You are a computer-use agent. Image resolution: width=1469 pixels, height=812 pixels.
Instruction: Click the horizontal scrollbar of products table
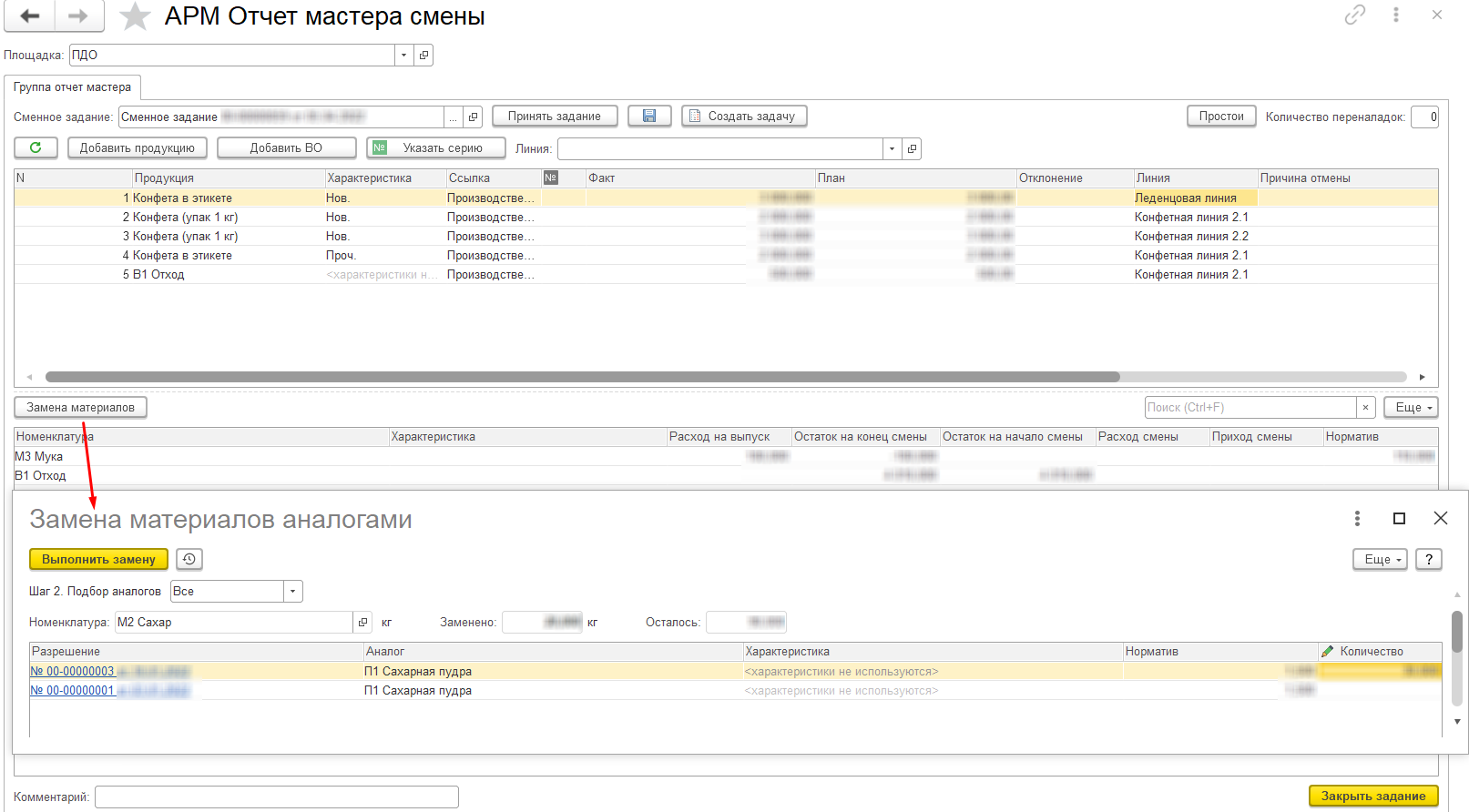pos(583,377)
